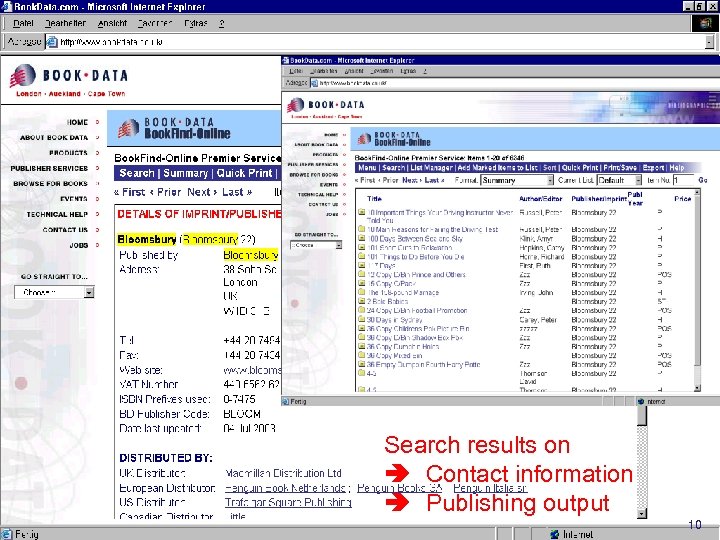Click 'Author/Editor' column header in results list
The height and width of the screenshot is (540, 720).
(540, 199)
